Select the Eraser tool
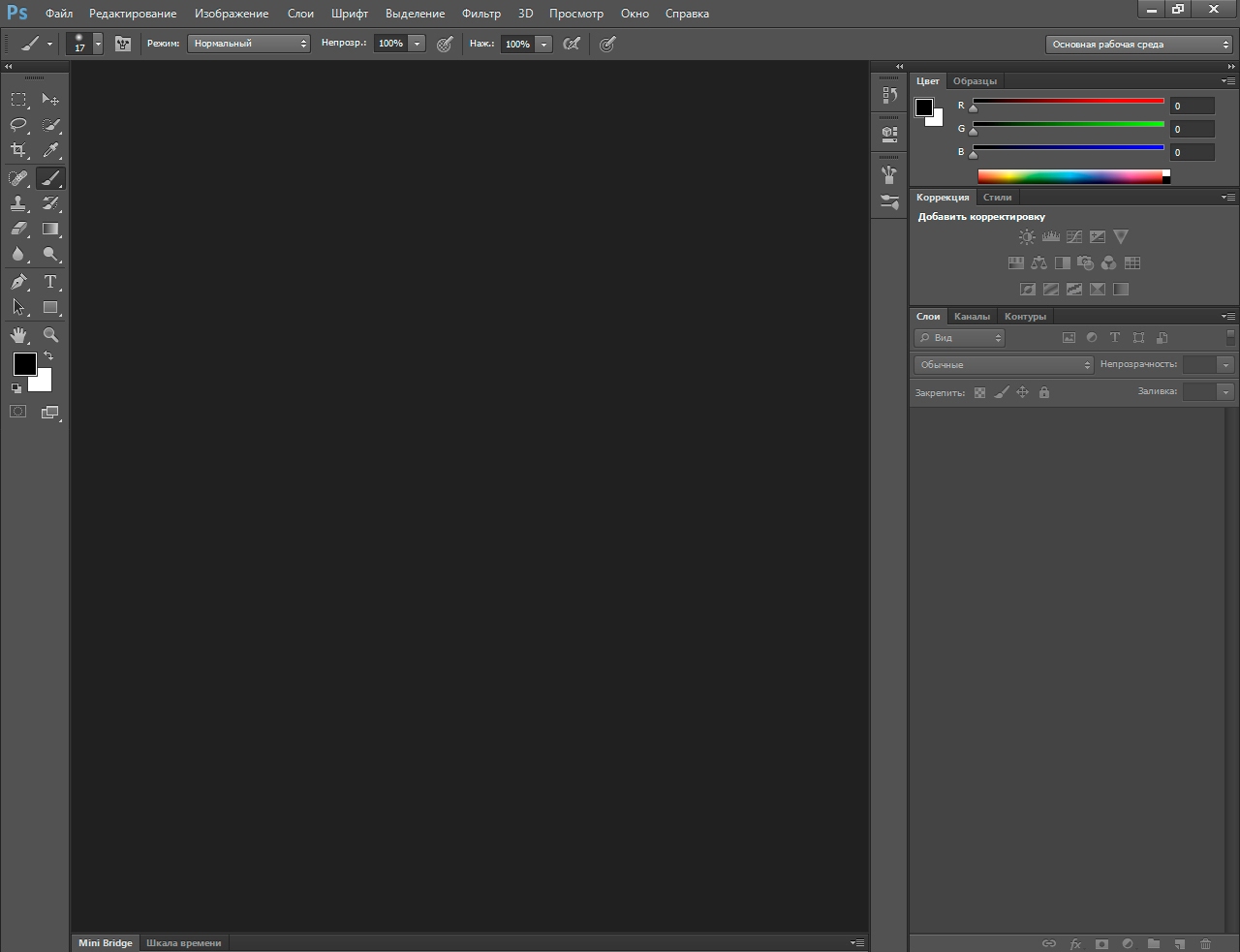 18,229
